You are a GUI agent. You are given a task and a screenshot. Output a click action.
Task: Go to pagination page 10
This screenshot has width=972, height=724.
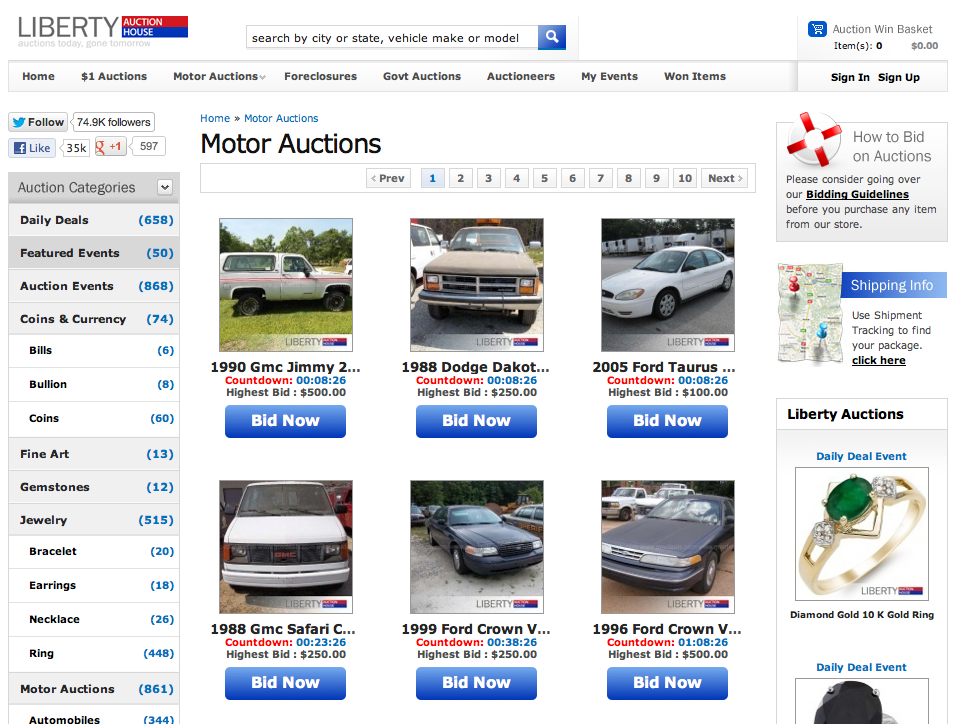pos(684,178)
